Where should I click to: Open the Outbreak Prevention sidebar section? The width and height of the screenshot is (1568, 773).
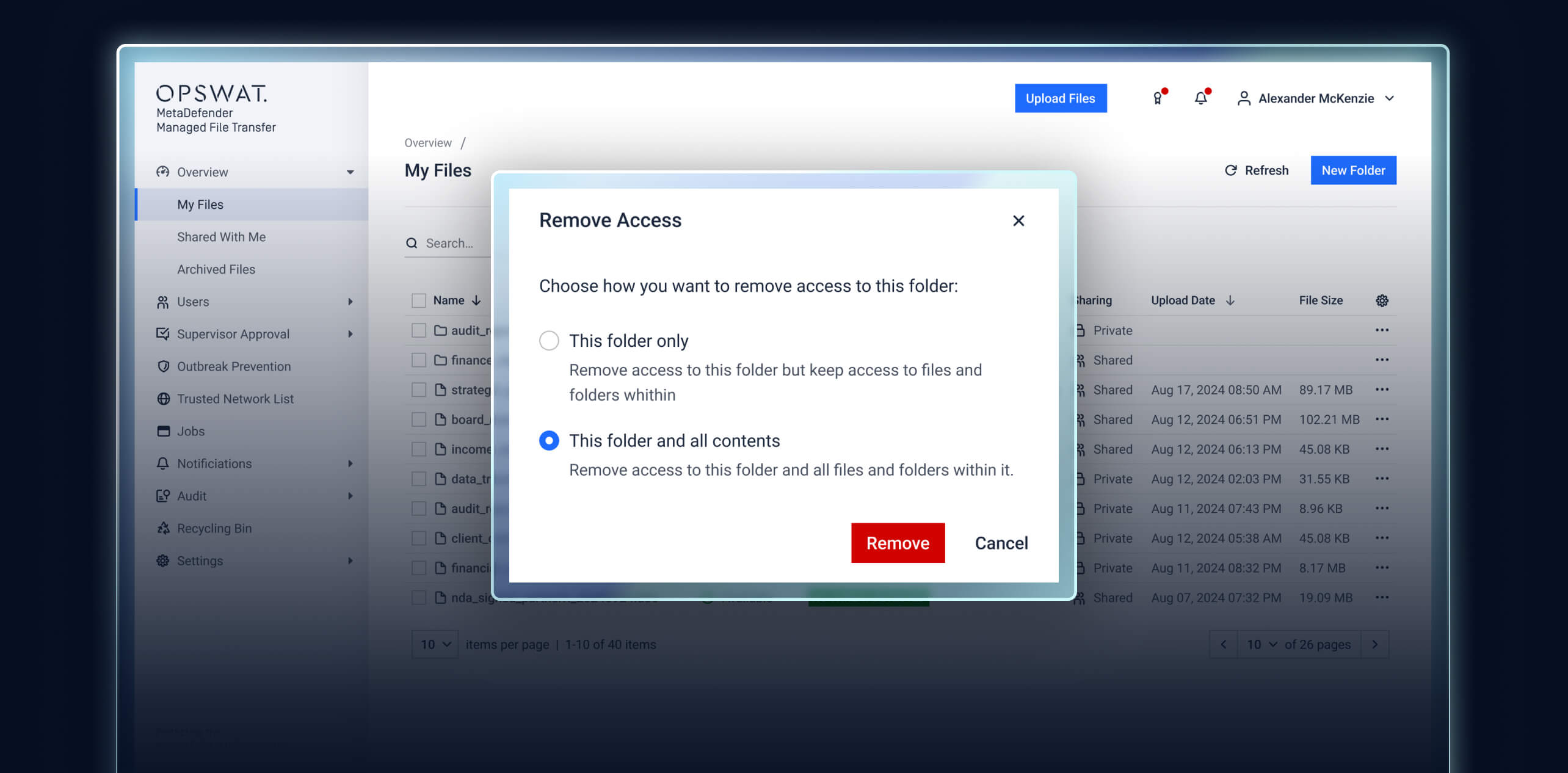point(233,366)
